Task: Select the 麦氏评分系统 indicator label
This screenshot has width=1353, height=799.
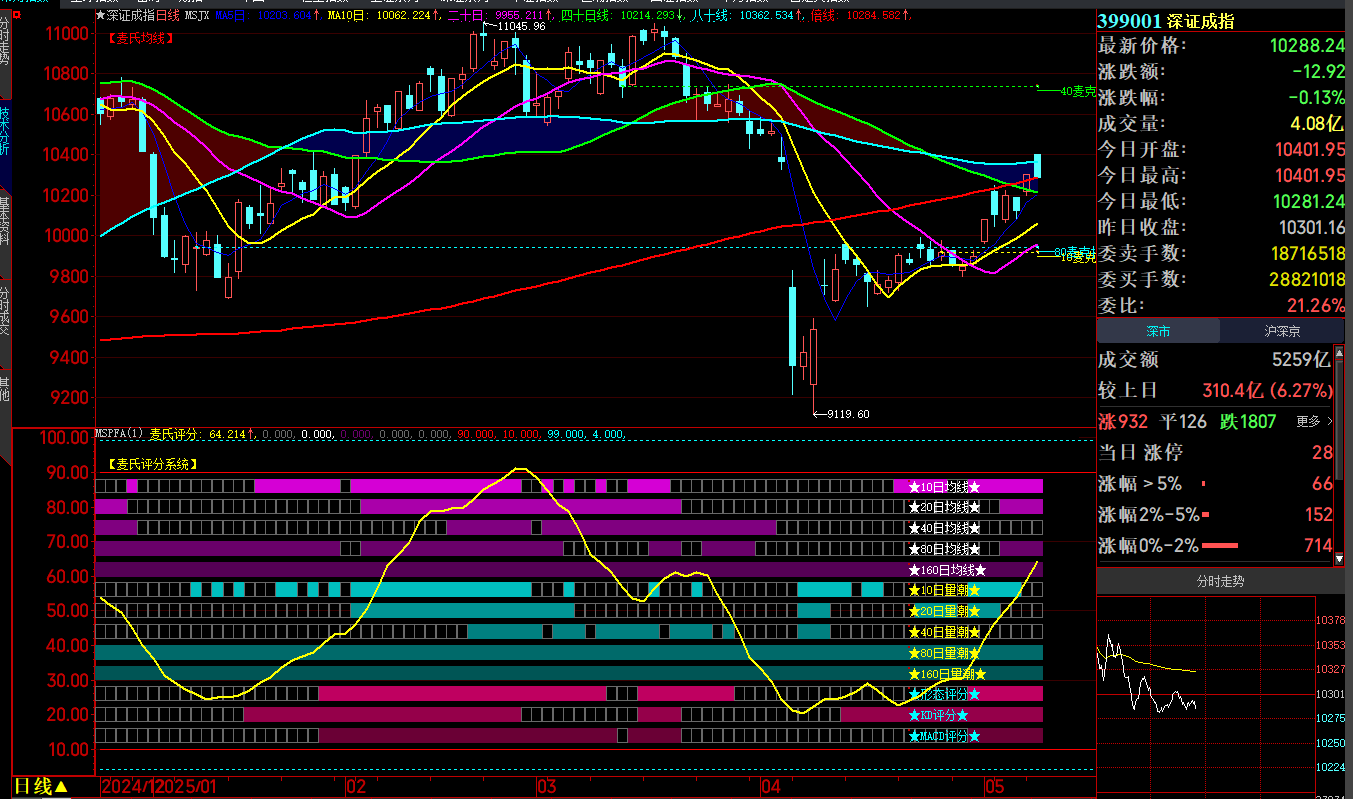Action: tap(152, 464)
